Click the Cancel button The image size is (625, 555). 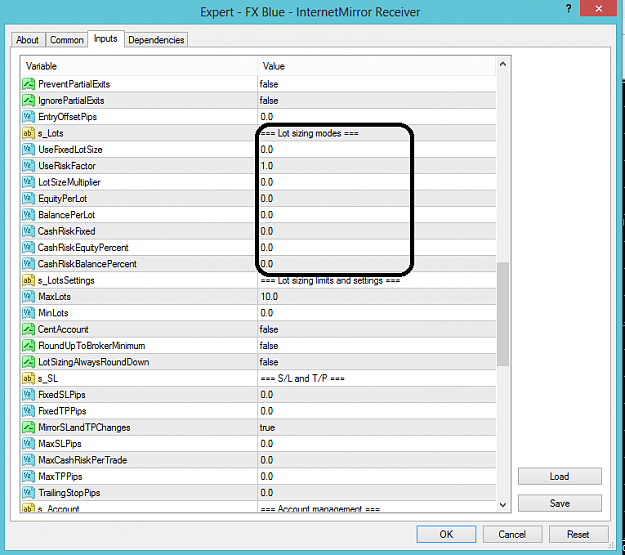512,534
